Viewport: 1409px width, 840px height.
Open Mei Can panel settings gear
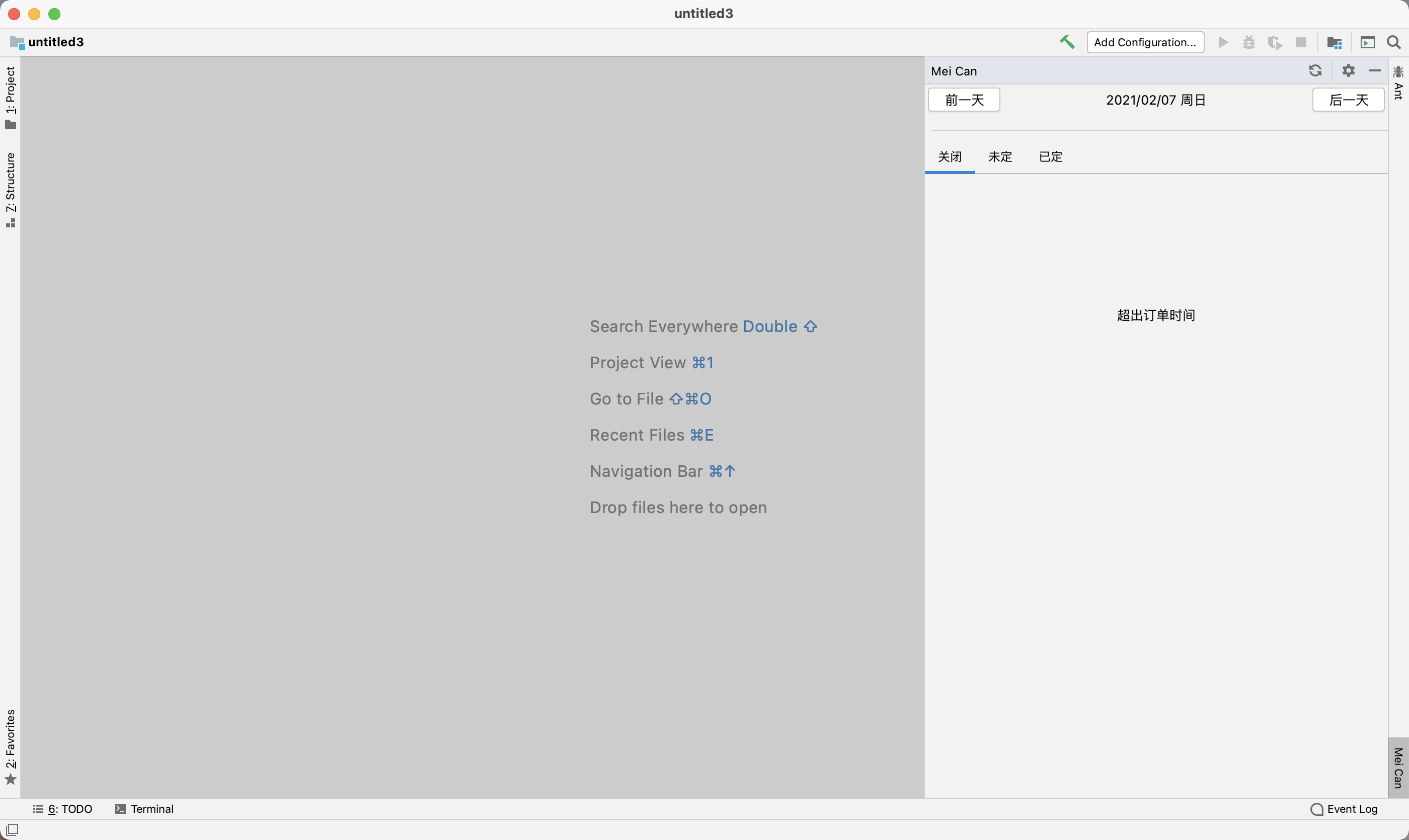[1349, 71]
